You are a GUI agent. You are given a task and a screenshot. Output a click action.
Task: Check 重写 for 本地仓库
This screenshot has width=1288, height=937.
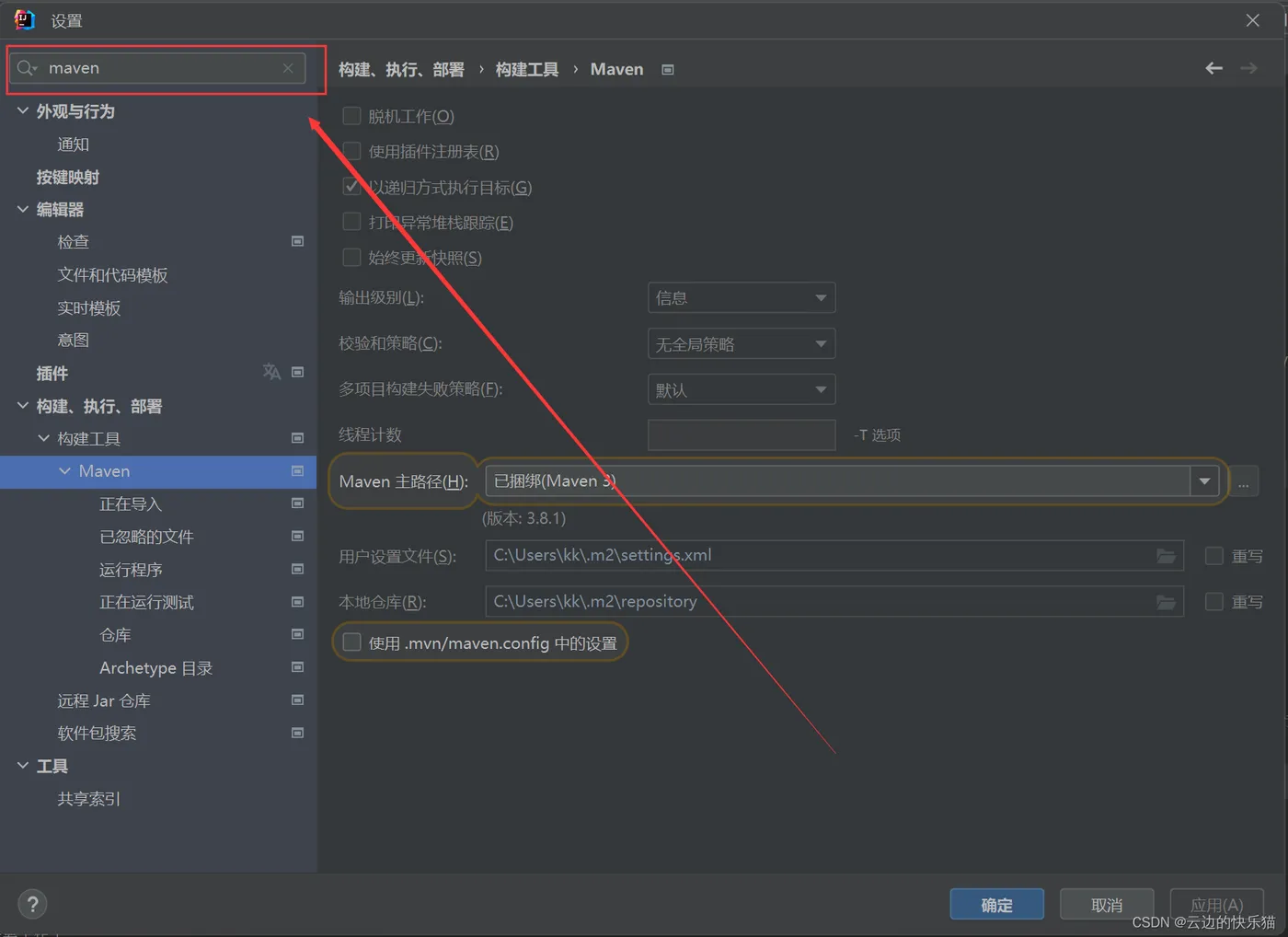1214,602
